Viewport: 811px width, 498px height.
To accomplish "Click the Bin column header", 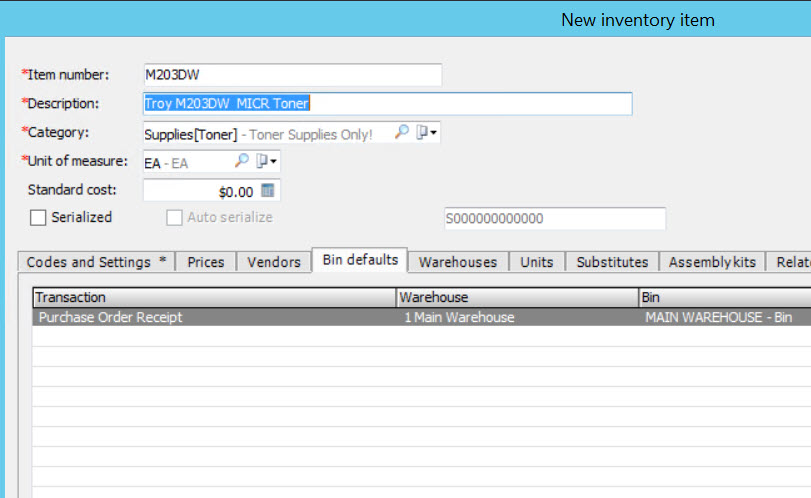I will click(725, 297).
